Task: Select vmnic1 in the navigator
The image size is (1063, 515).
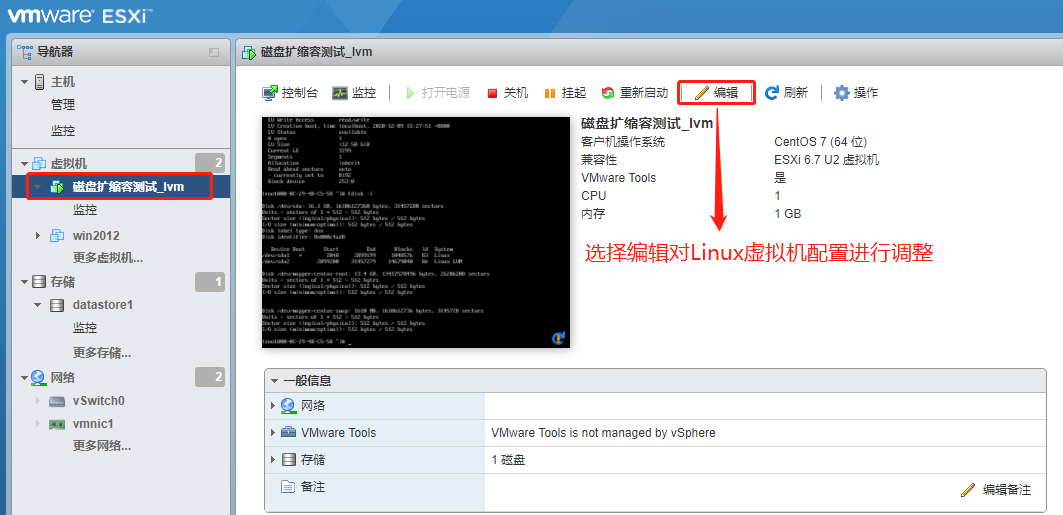Action: coord(93,424)
